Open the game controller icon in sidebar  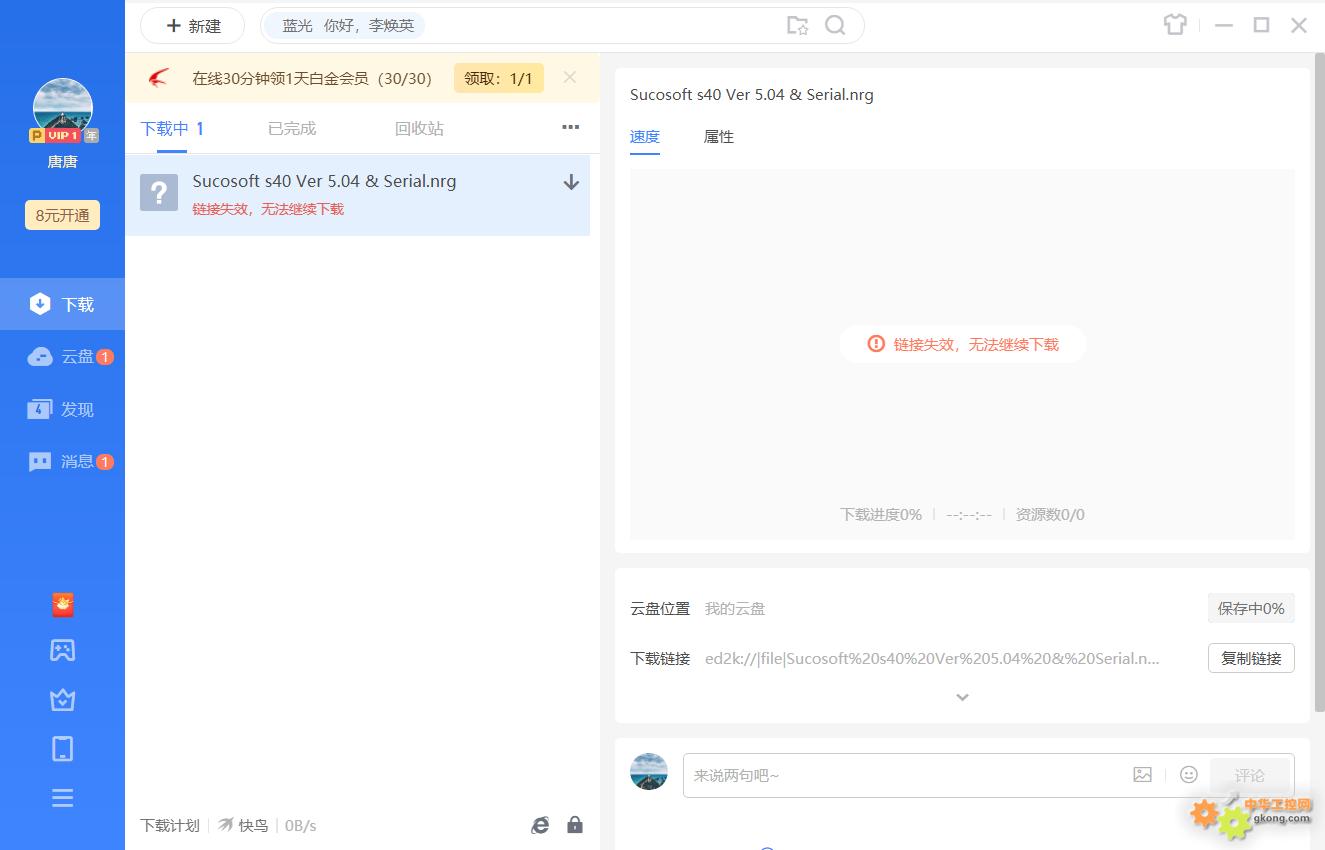63,650
